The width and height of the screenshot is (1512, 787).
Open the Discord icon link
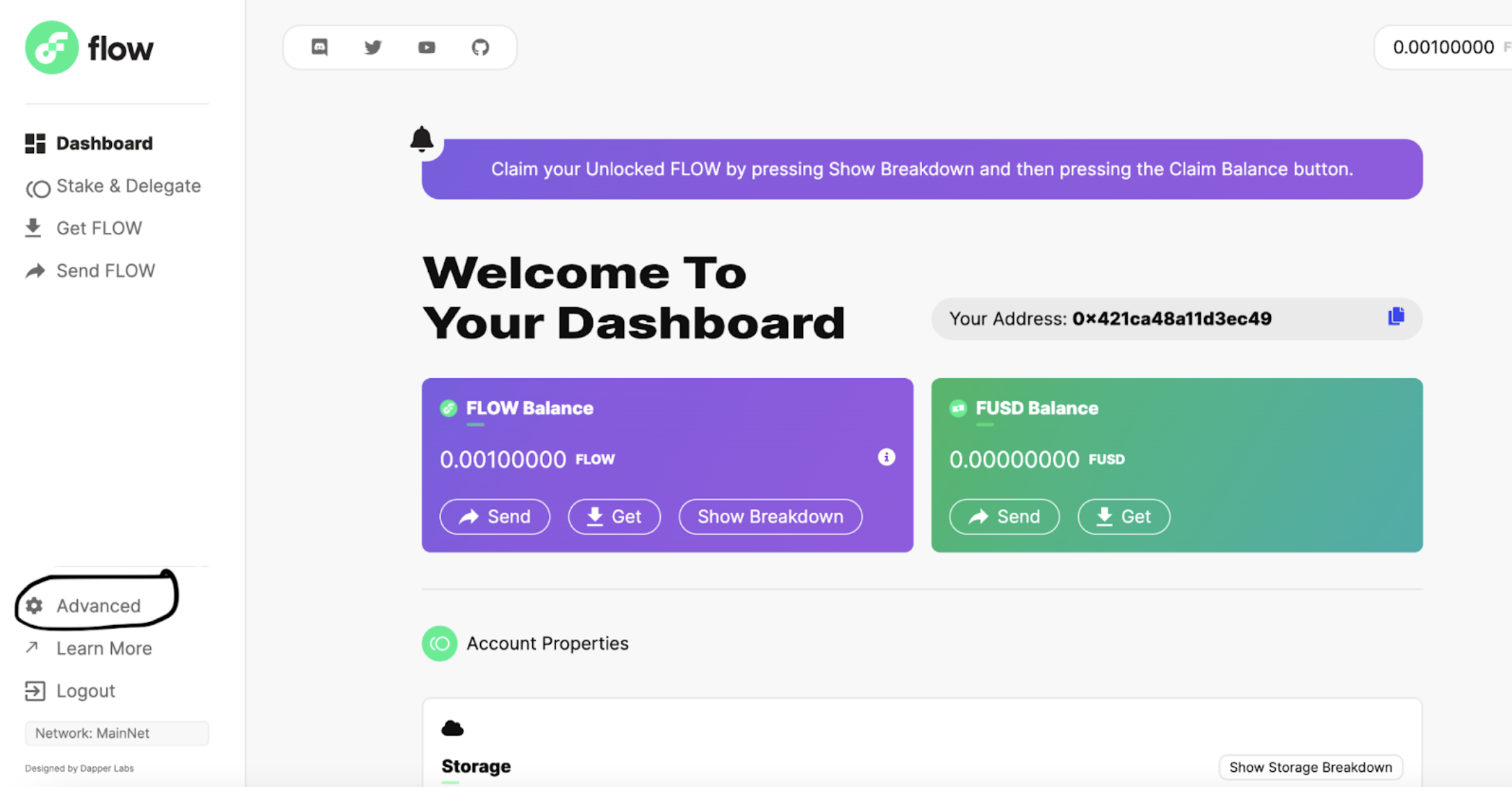pyautogui.click(x=320, y=47)
